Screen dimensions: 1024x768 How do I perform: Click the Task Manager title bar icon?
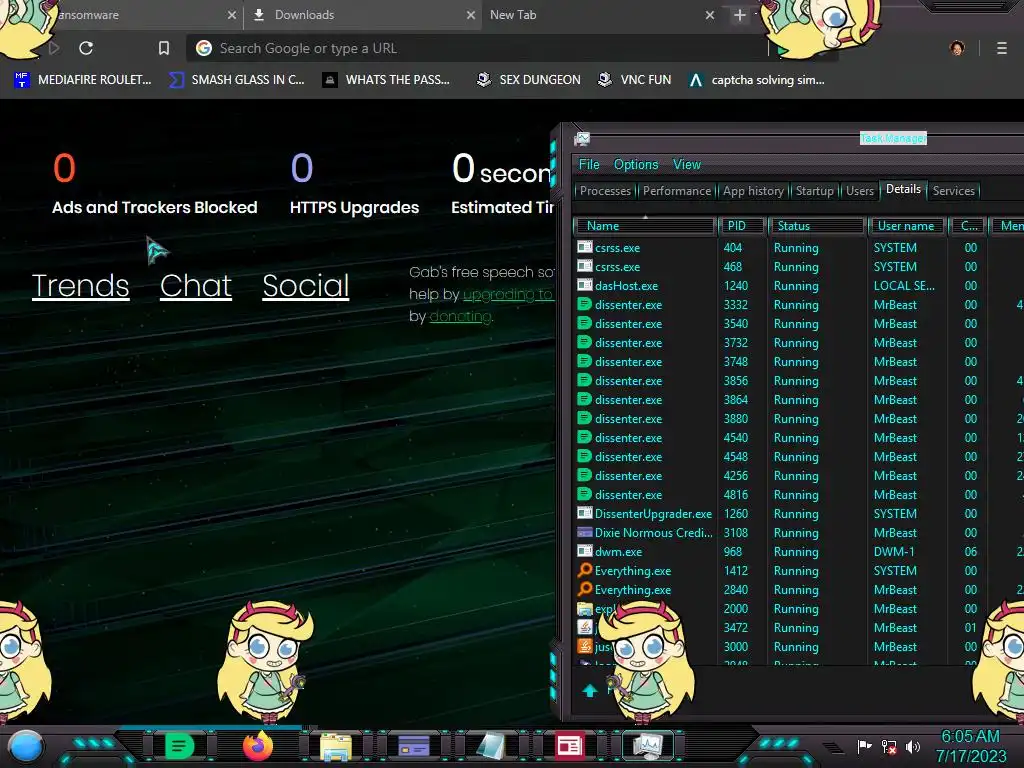click(582, 138)
